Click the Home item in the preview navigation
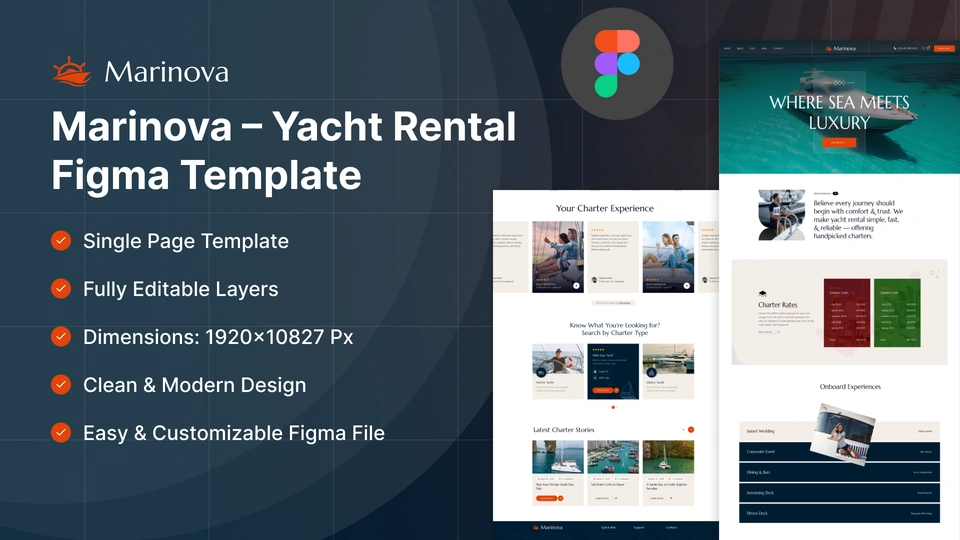Viewport: 960px width, 540px height. [x=727, y=48]
